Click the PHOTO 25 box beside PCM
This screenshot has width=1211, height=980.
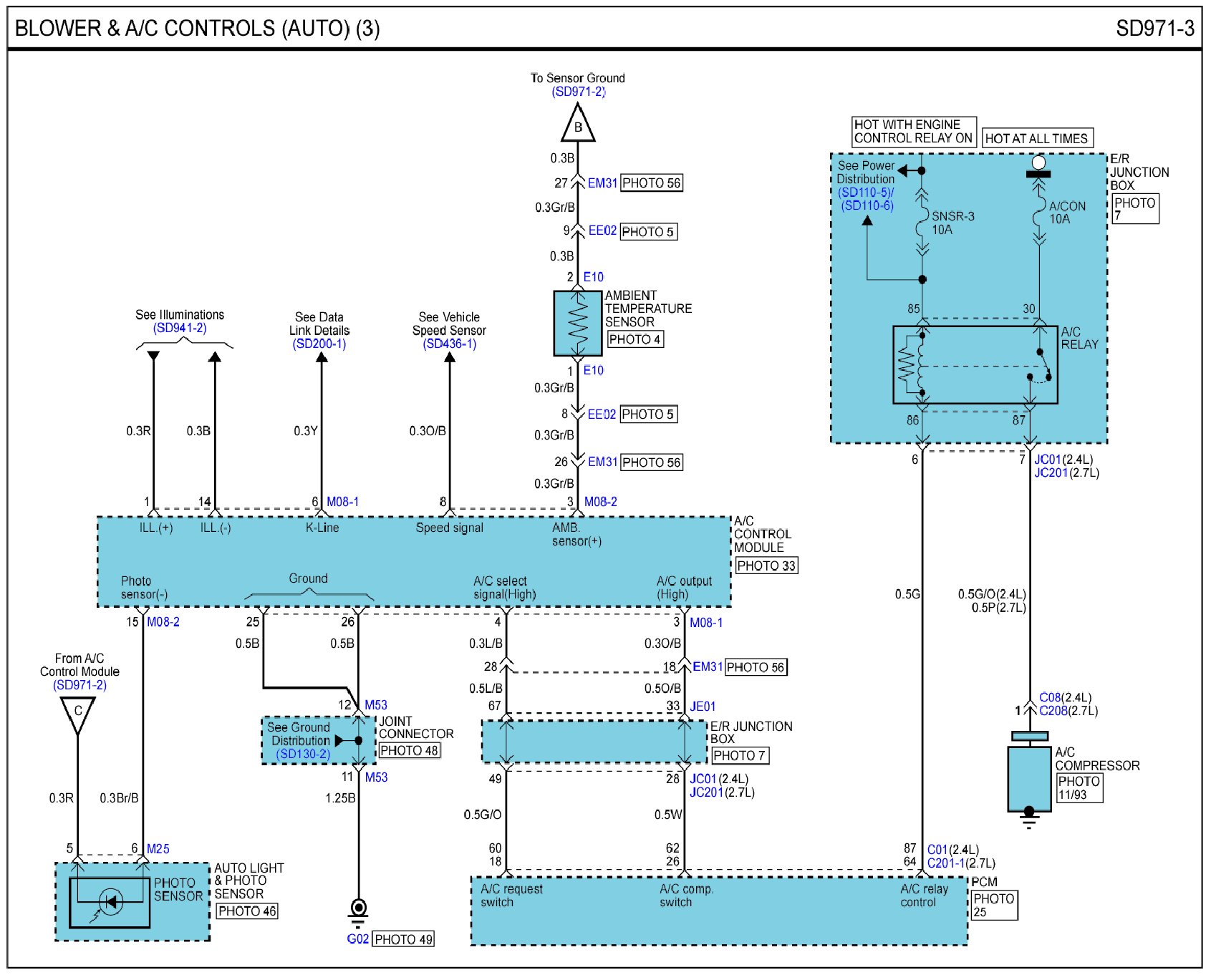click(994, 906)
